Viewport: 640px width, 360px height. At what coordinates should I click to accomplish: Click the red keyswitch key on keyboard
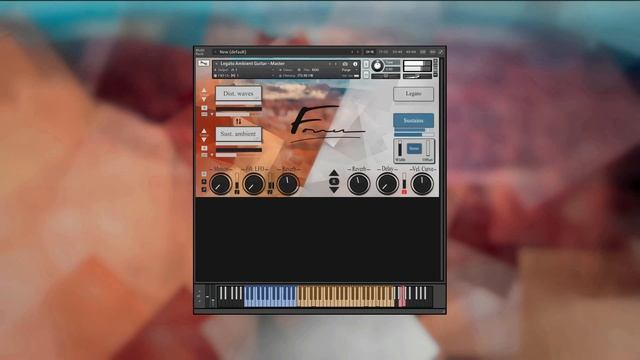click(x=402, y=296)
